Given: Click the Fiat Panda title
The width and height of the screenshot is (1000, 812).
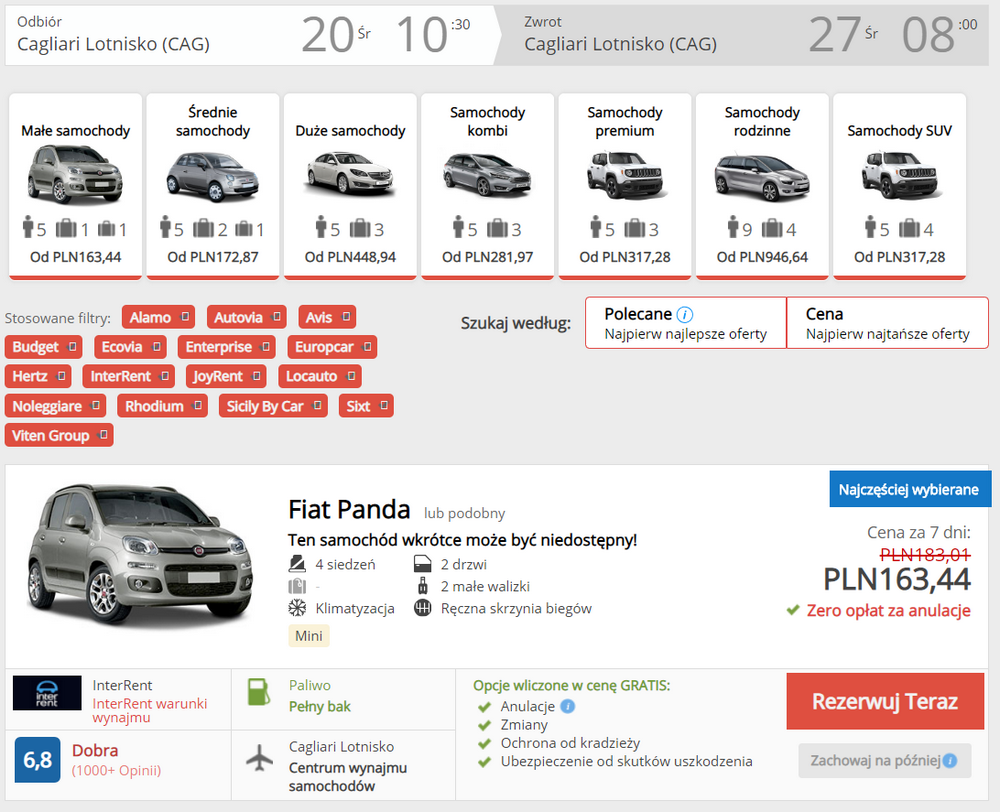Looking at the screenshot, I should point(349,510).
